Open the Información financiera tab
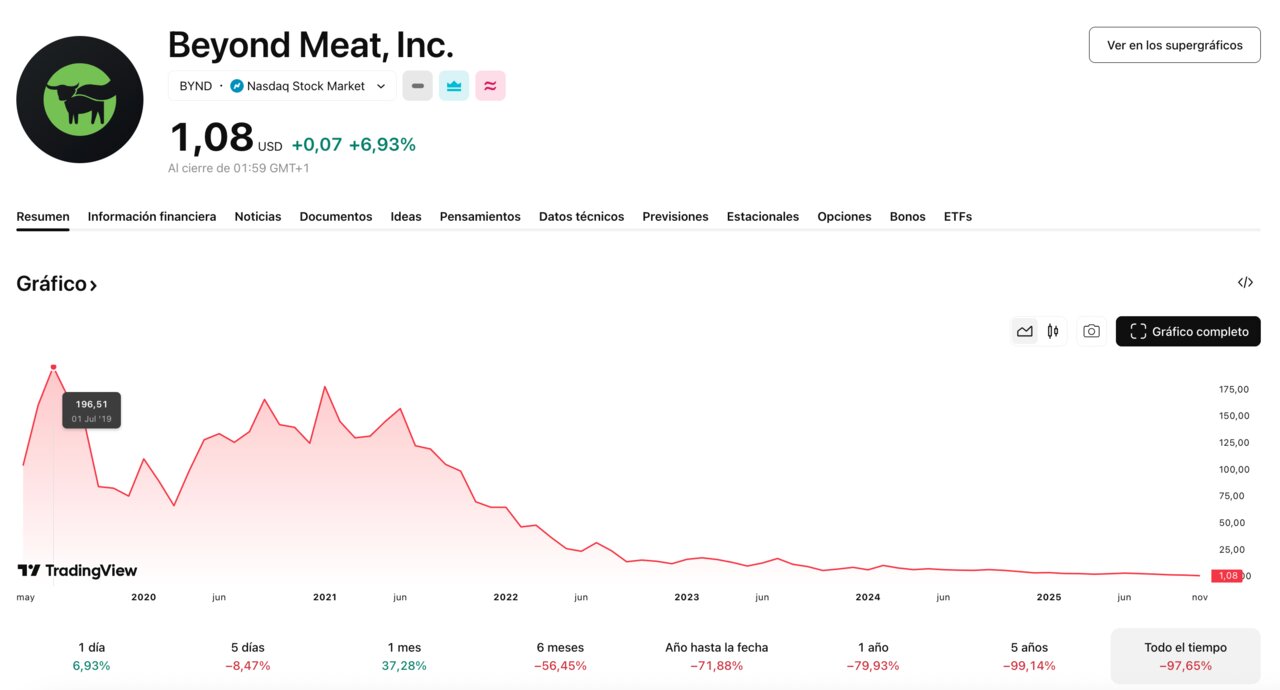Screen dimensions: 1280x690 pos(152,216)
